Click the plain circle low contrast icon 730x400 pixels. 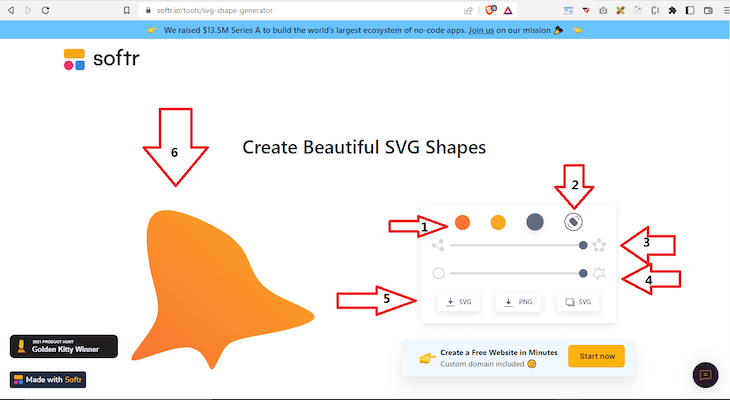pos(439,273)
